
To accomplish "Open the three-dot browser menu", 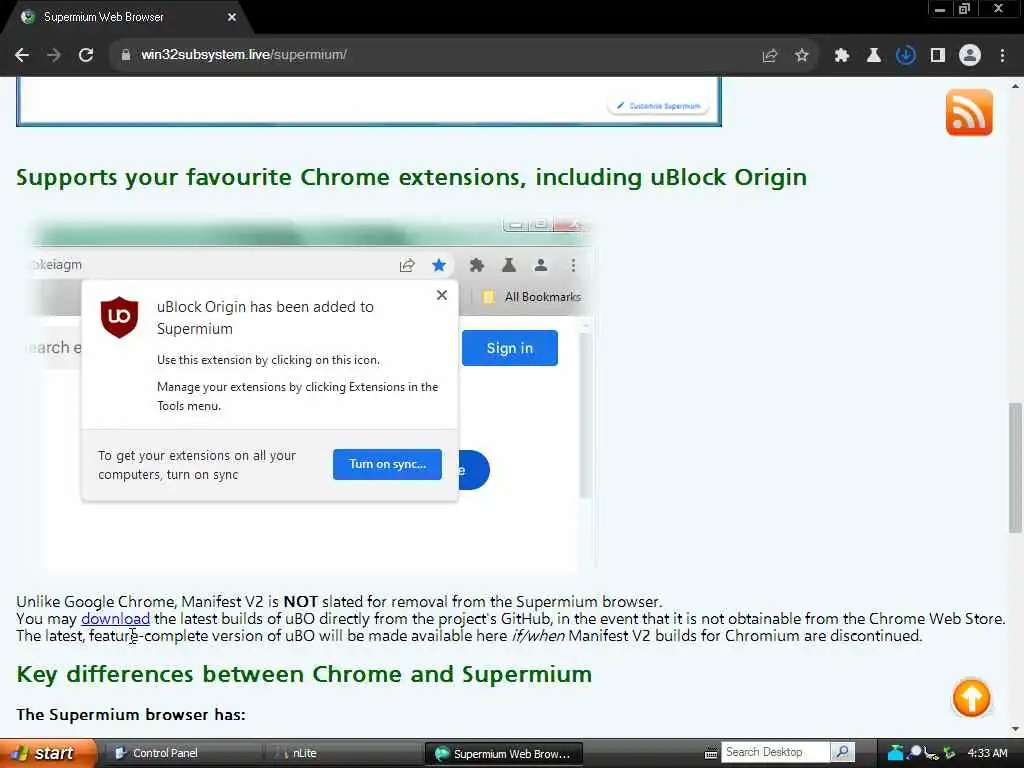I will (1002, 56).
